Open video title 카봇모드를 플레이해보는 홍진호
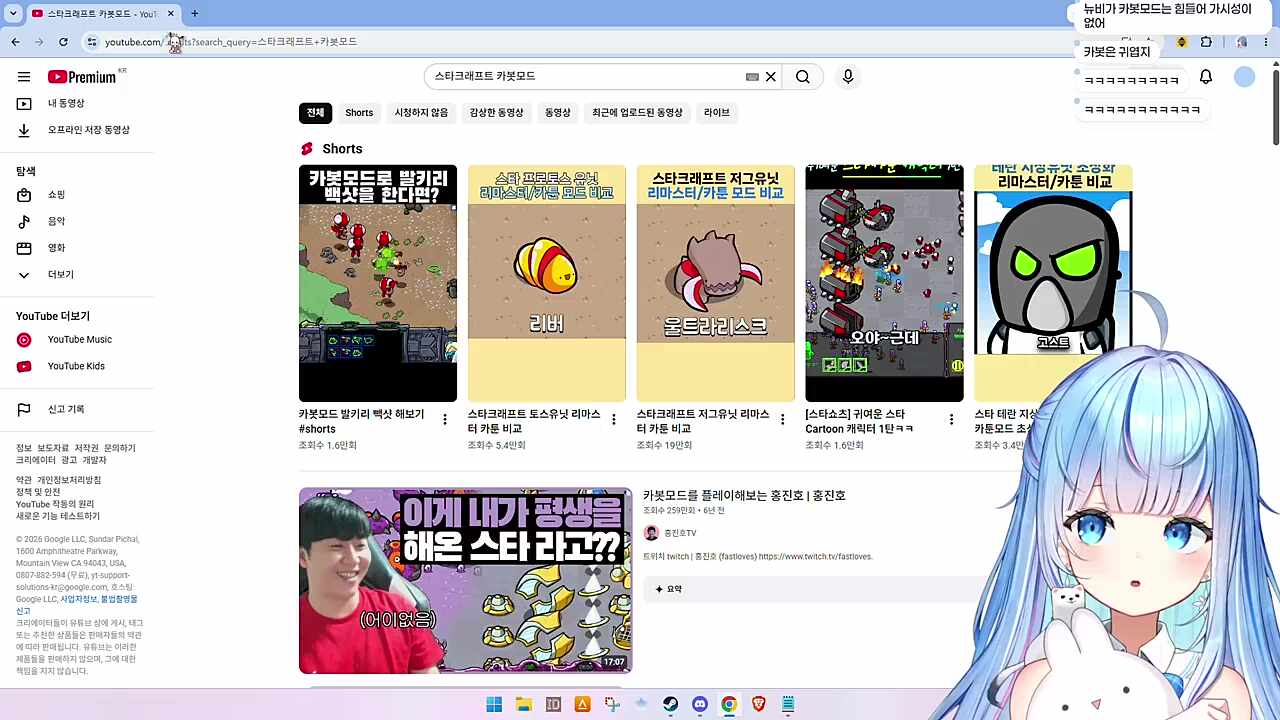The image size is (1280, 720). (744, 496)
